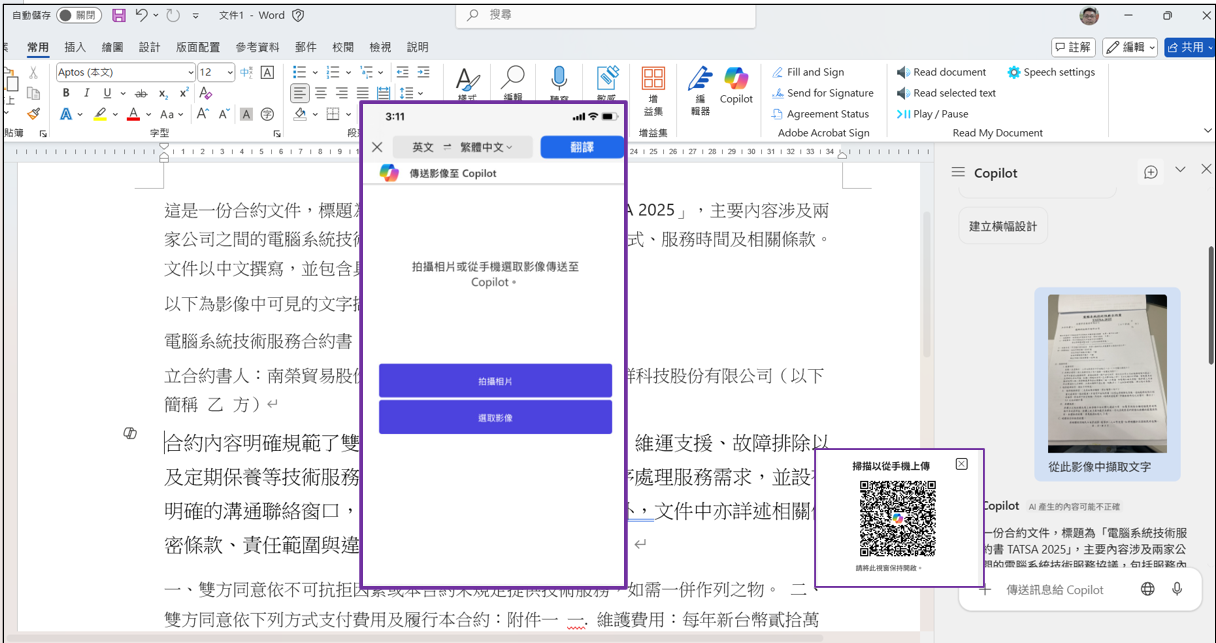
Task: Click the Comments (註解) button
Action: 1073,47
